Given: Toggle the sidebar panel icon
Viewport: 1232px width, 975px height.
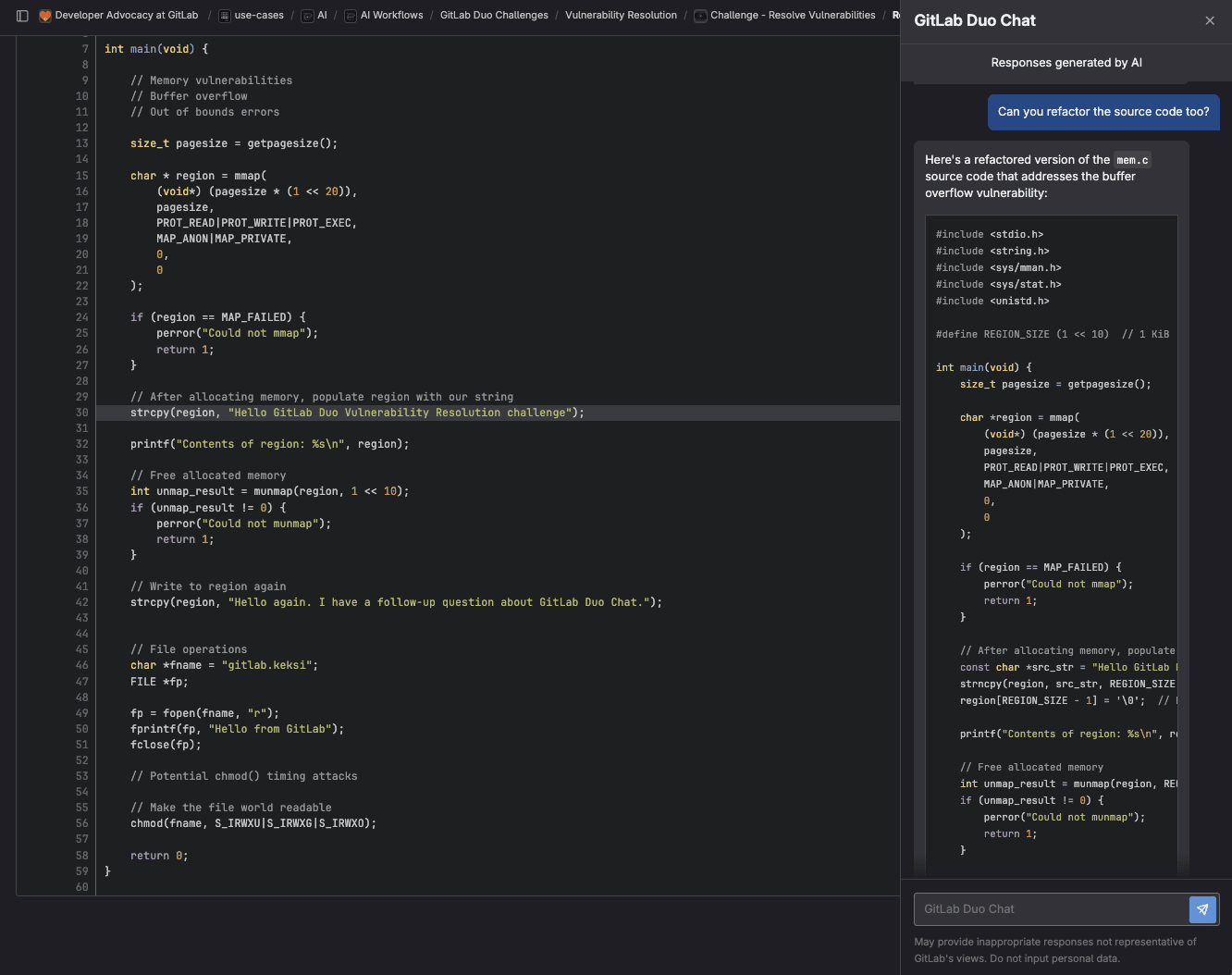Looking at the screenshot, I should click(x=22, y=16).
